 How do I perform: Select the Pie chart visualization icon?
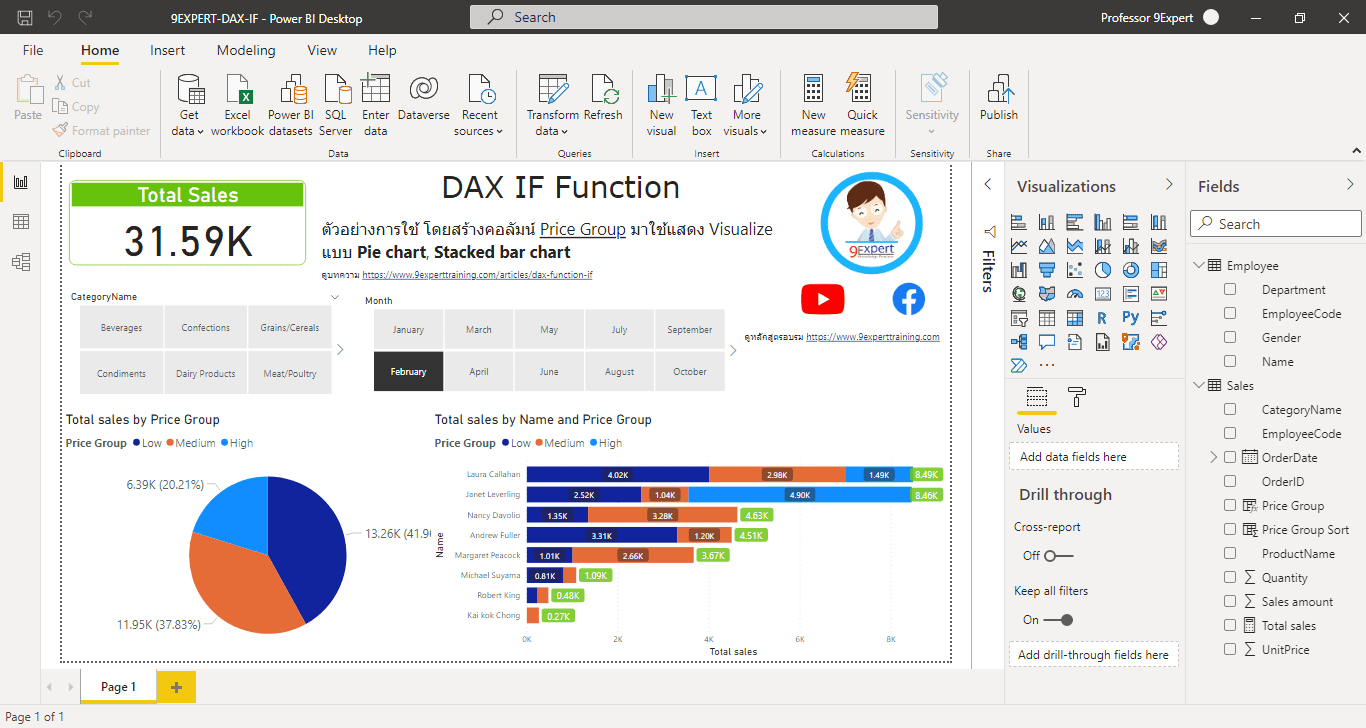point(1104,270)
